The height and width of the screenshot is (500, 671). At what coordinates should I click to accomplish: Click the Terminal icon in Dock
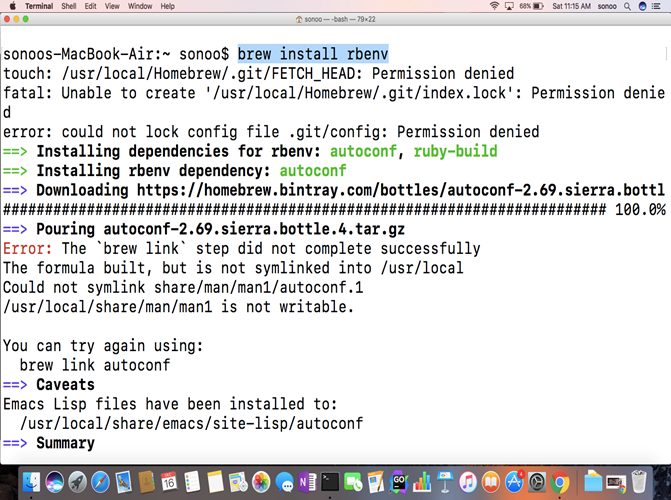pos(330,482)
